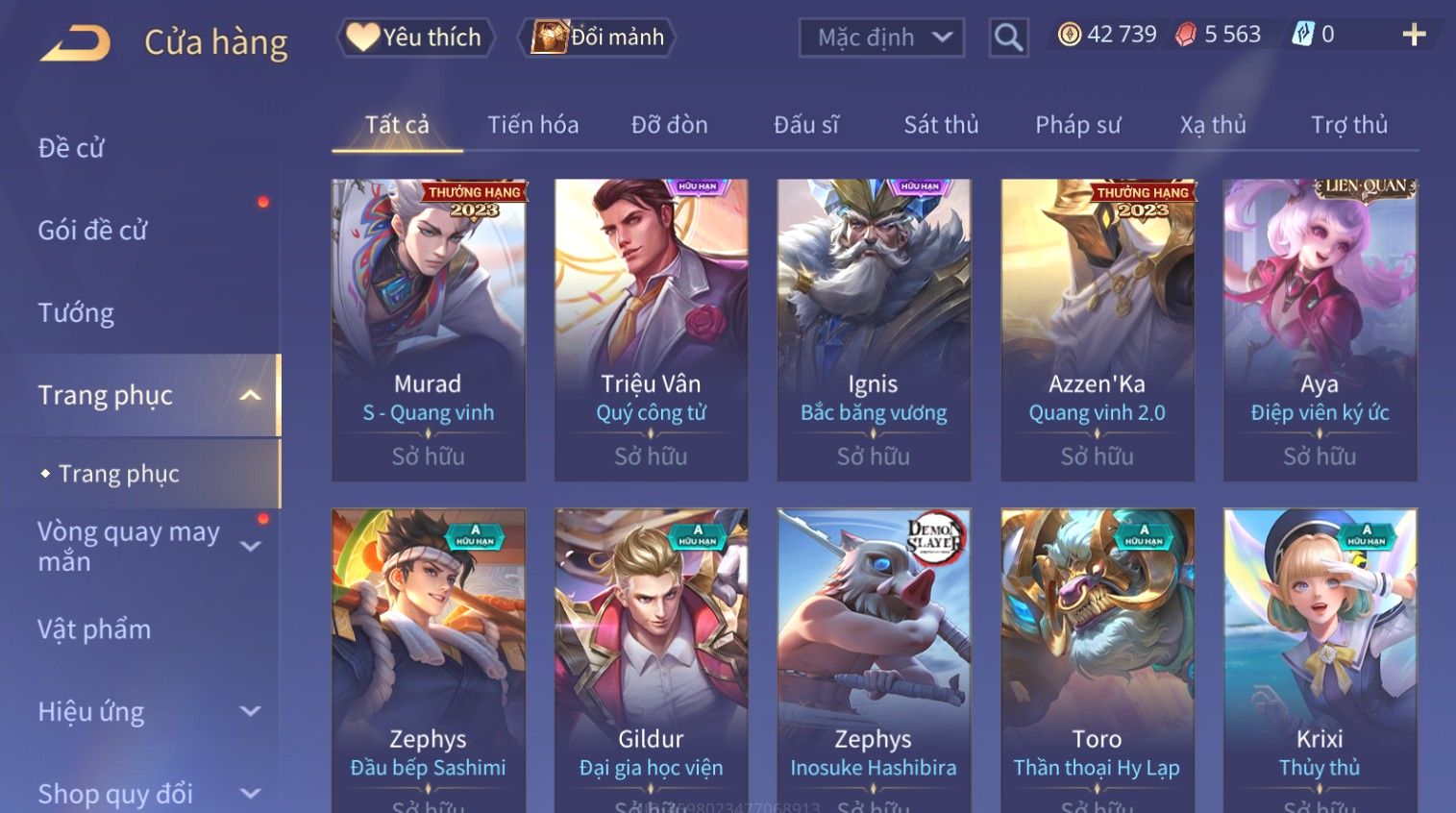The width and height of the screenshot is (1456, 813).
Task: Click the red ruby currency icon
Action: 1186,35
